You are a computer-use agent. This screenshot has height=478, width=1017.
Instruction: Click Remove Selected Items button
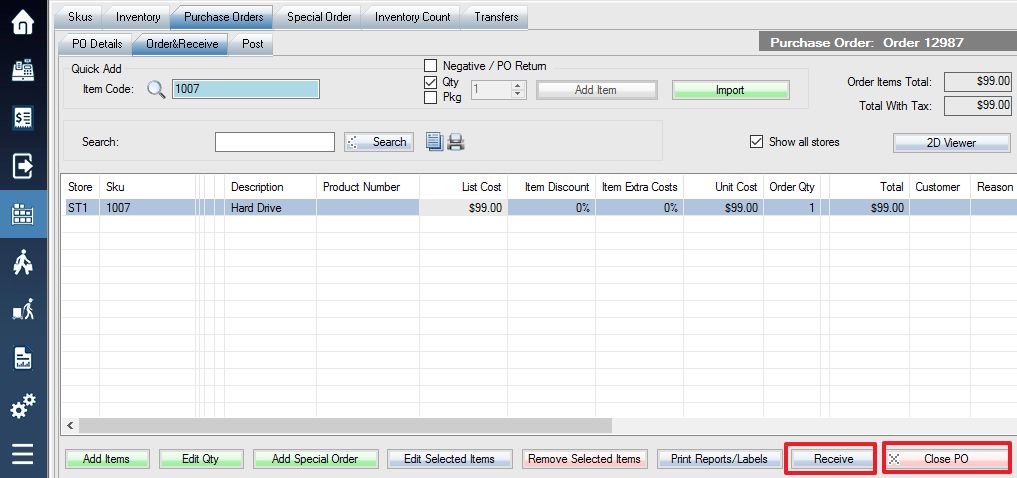[x=584, y=459]
